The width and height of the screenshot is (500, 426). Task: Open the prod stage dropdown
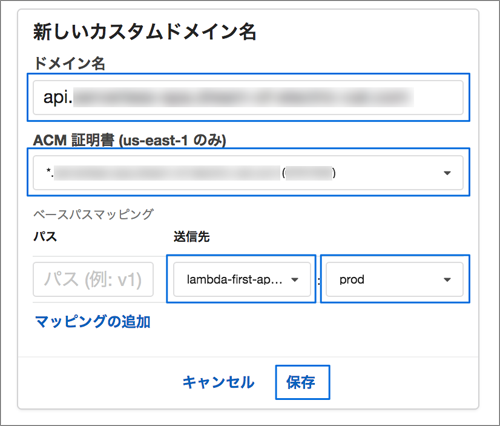pos(395,279)
